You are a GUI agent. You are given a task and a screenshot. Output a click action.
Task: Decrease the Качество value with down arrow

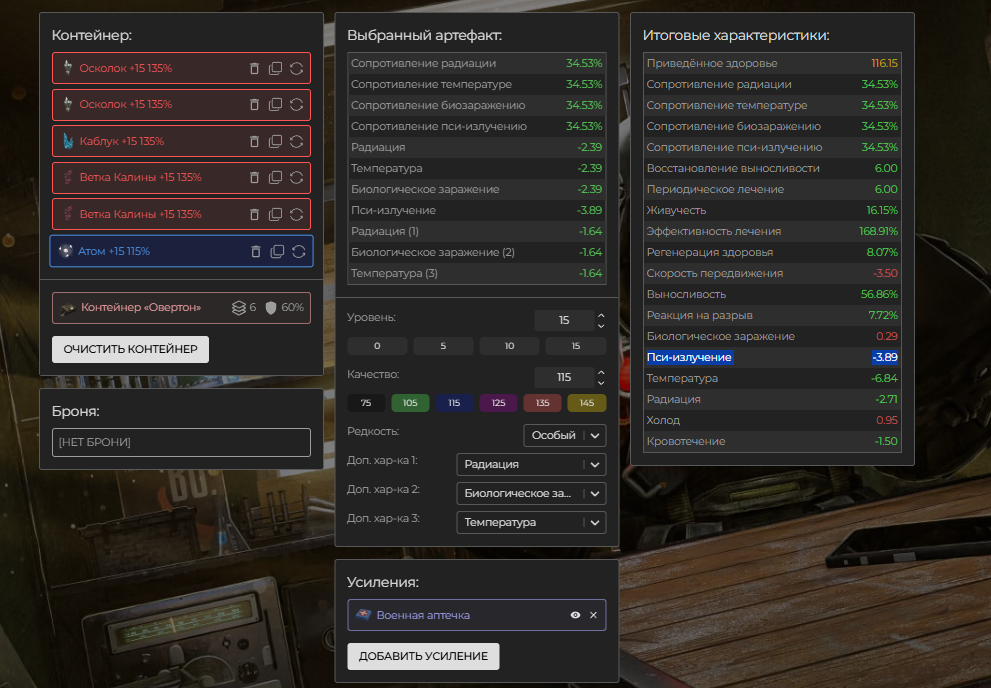[601, 382]
